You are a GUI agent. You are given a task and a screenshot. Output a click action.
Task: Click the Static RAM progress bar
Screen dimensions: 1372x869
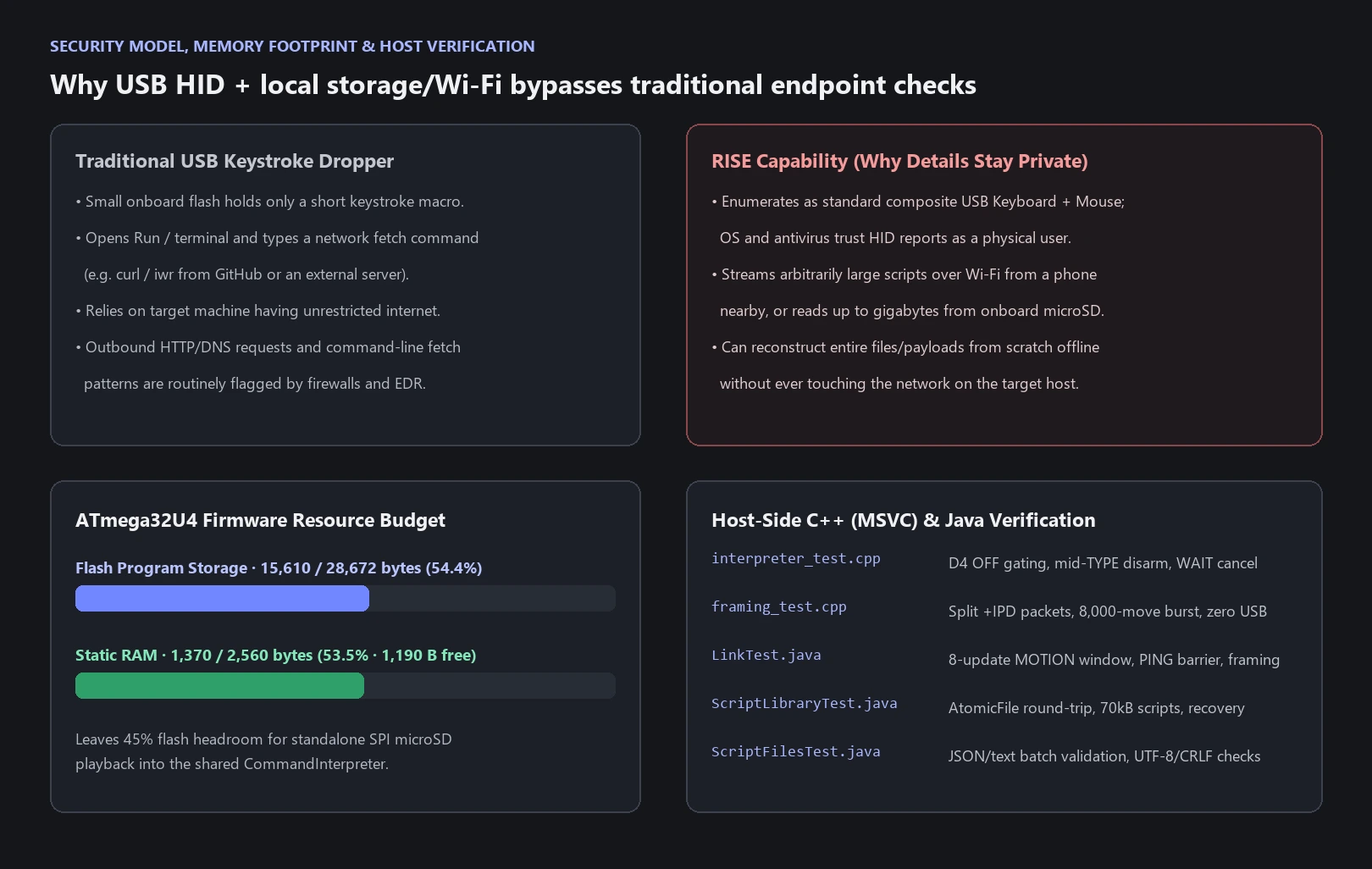(x=346, y=685)
